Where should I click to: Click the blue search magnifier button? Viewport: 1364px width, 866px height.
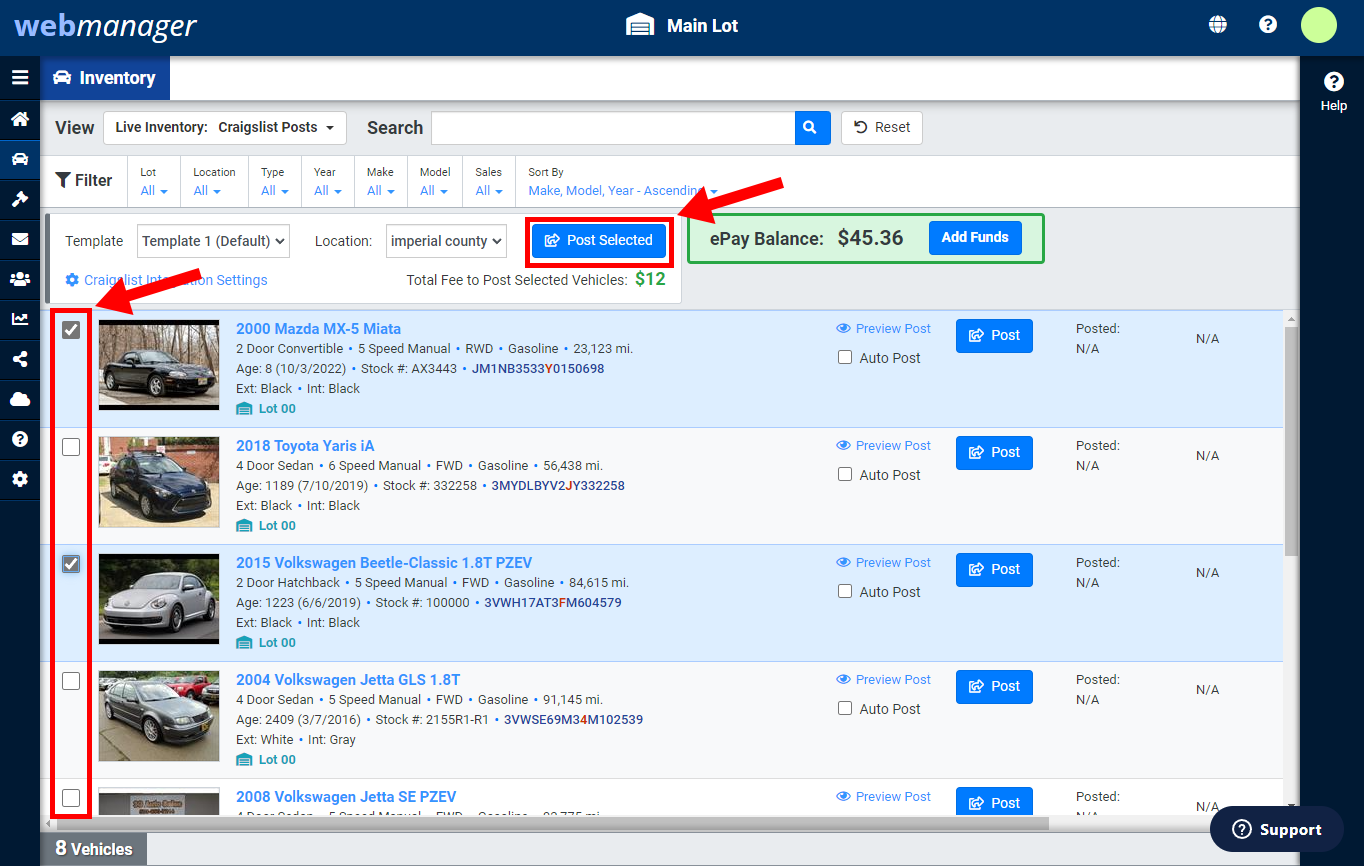(x=812, y=128)
